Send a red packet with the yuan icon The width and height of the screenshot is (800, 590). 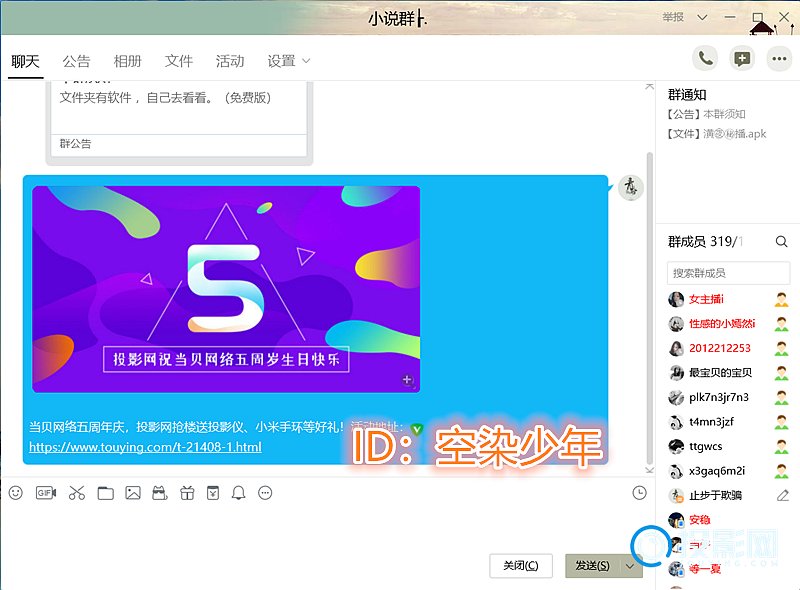(x=213, y=493)
